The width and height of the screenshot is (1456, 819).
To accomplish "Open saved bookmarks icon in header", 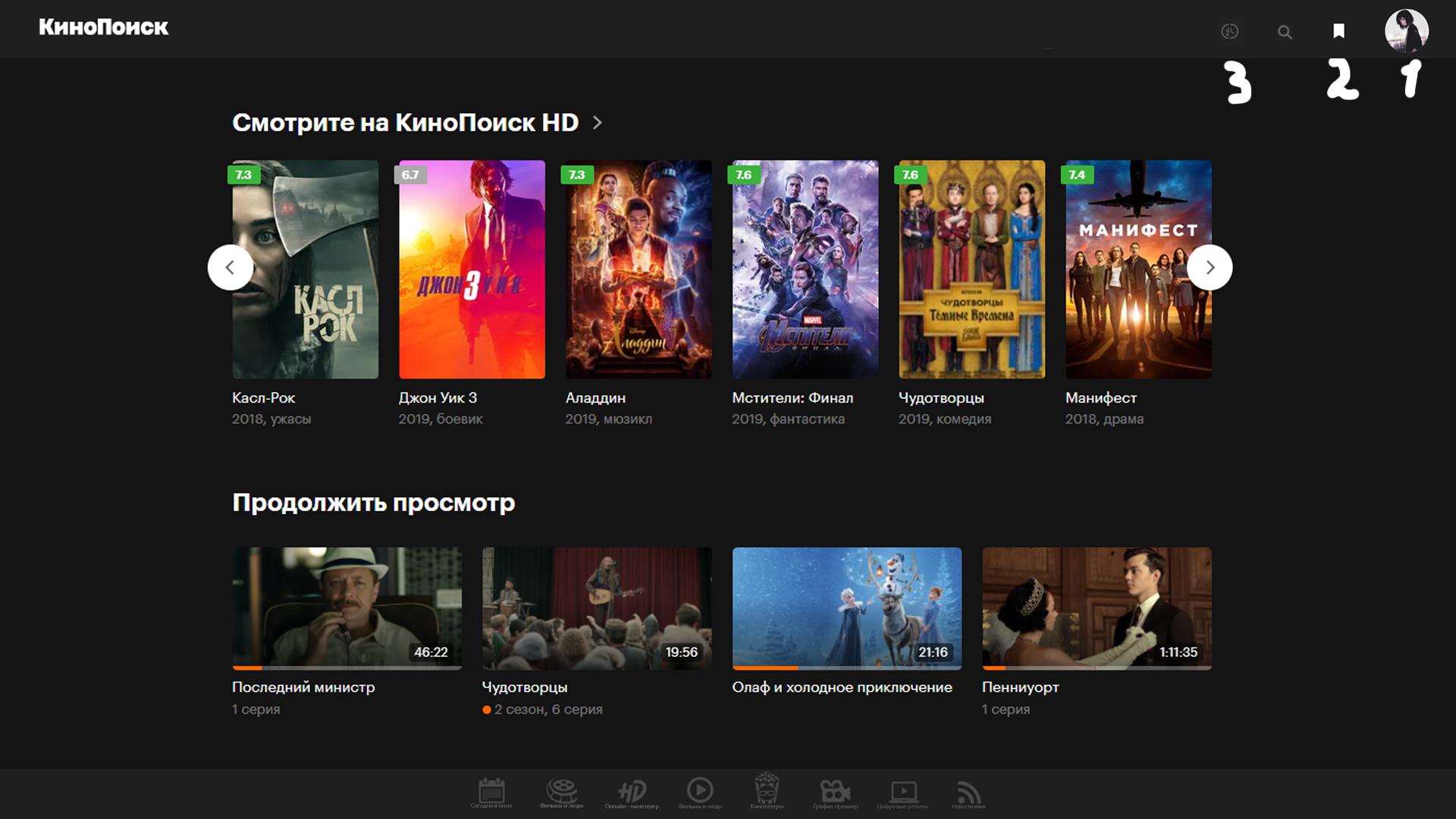I will (1338, 31).
